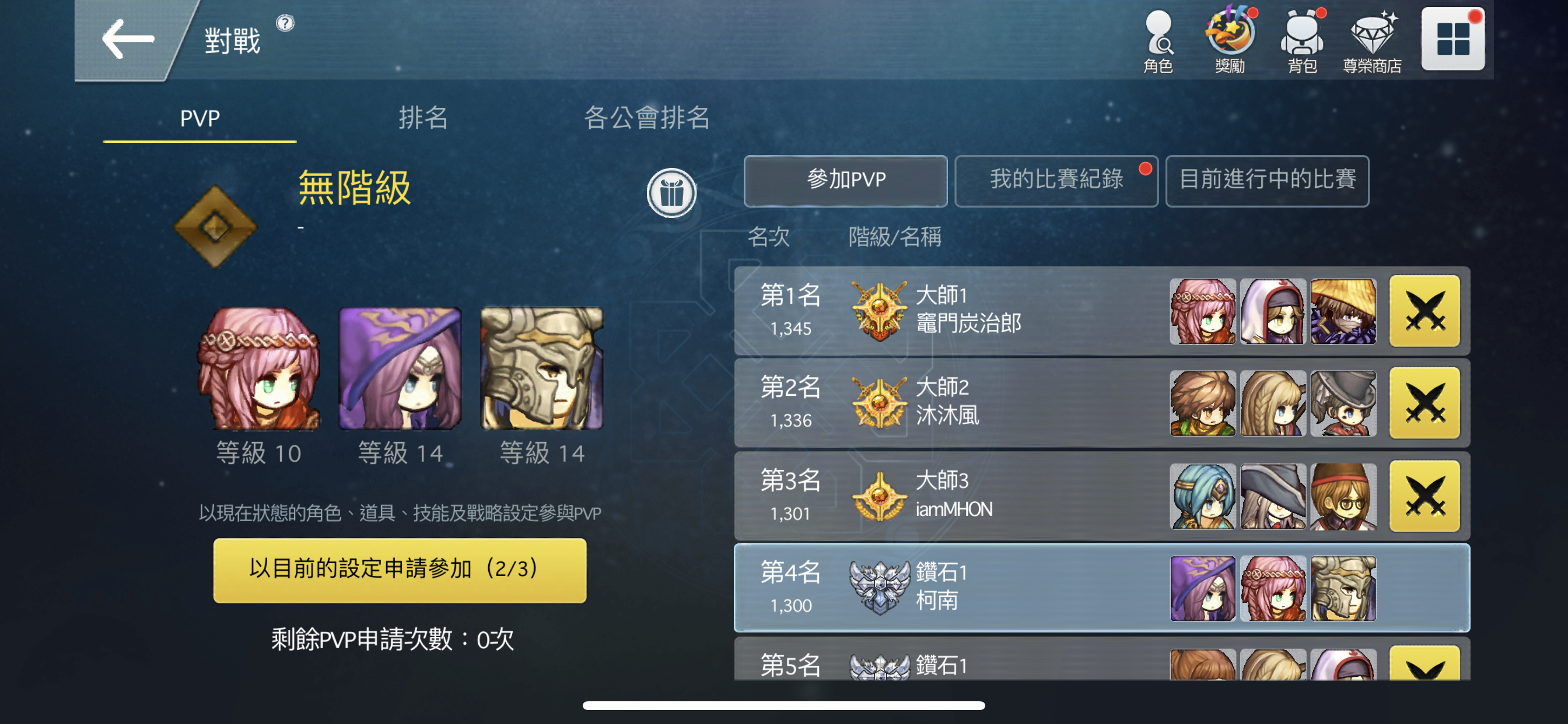Challenge 竈門炭治郎 with crossed swords button
1568x724 pixels.
[1424, 311]
